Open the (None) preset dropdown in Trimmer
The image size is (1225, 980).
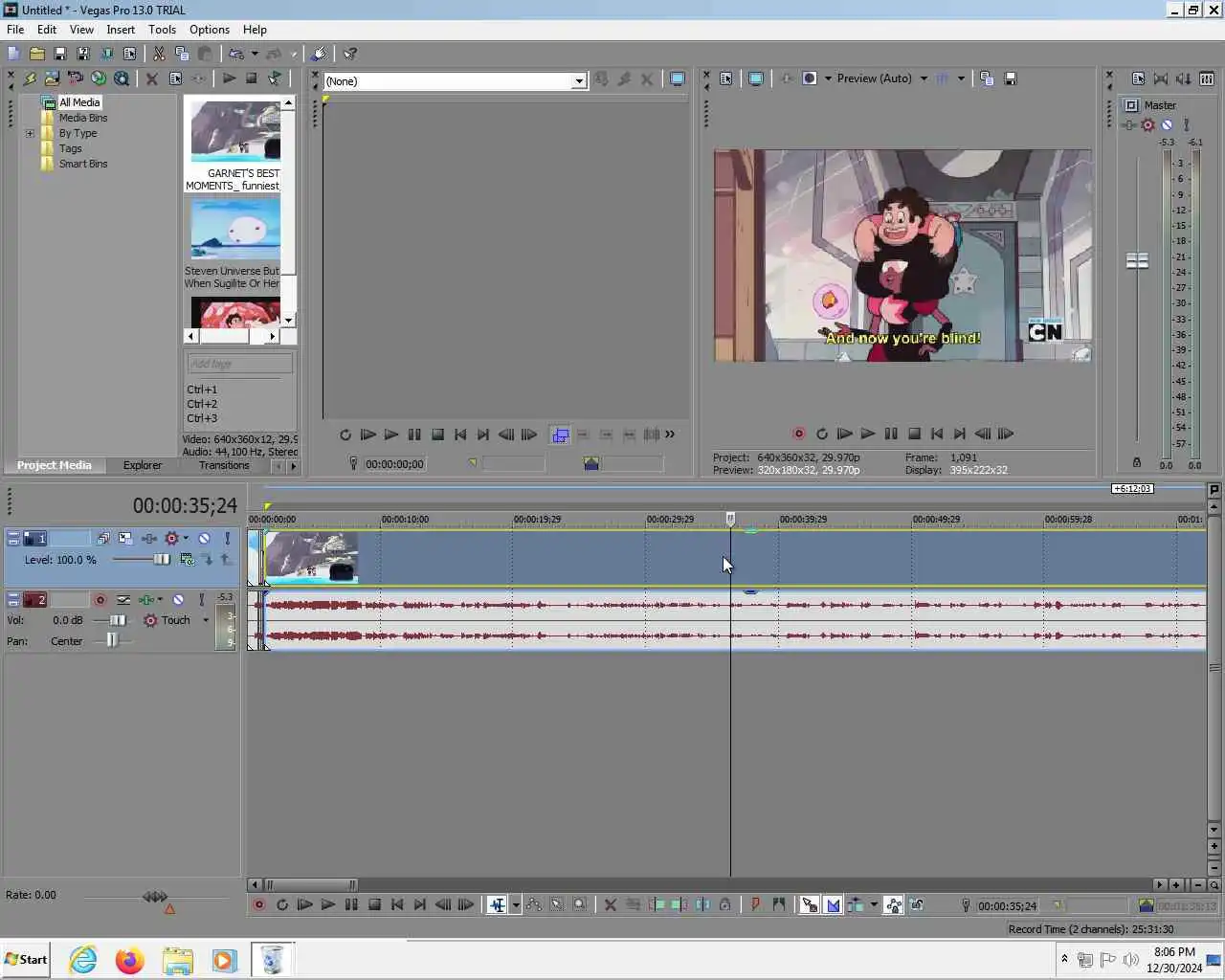tap(579, 81)
